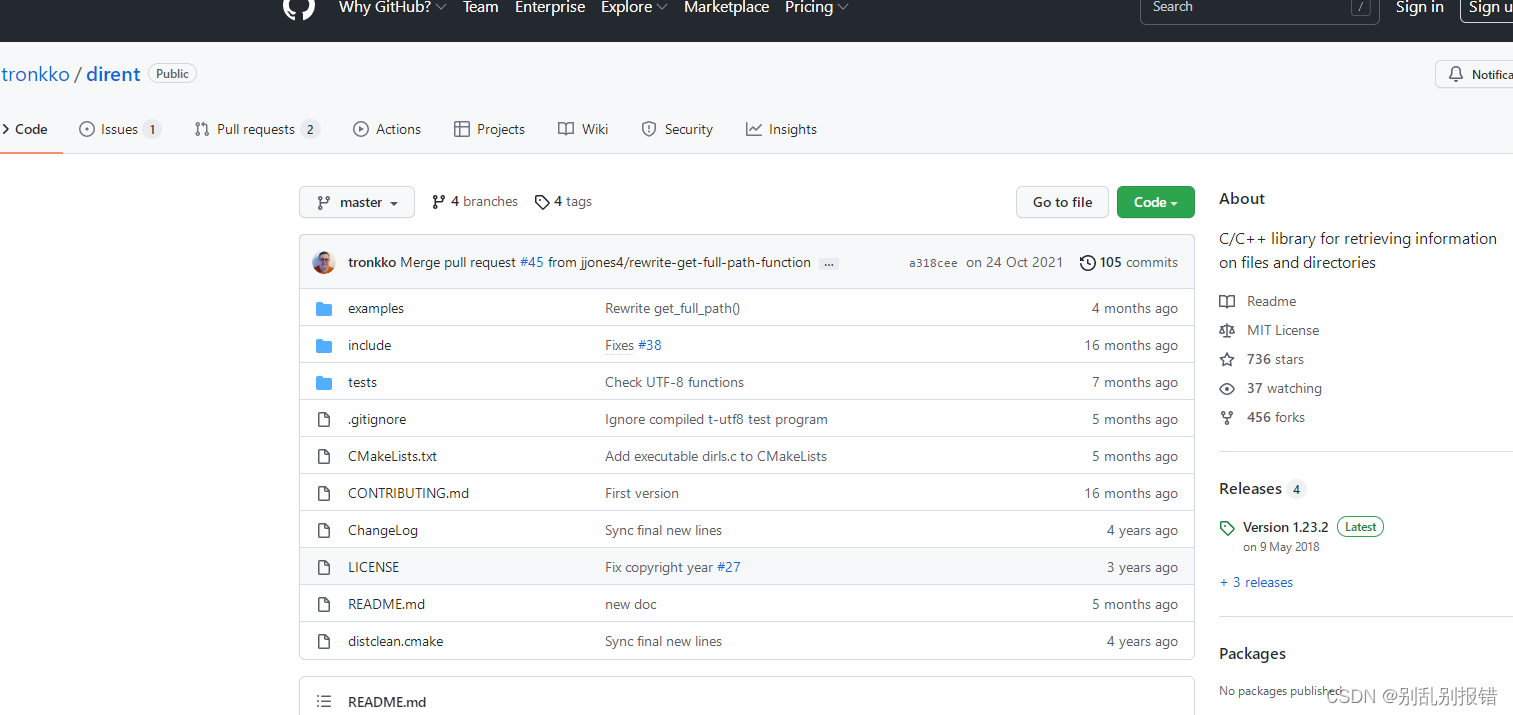Open CMakeLists.txt file name
This screenshot has width=1513, height=715.
tap(392, 456)
